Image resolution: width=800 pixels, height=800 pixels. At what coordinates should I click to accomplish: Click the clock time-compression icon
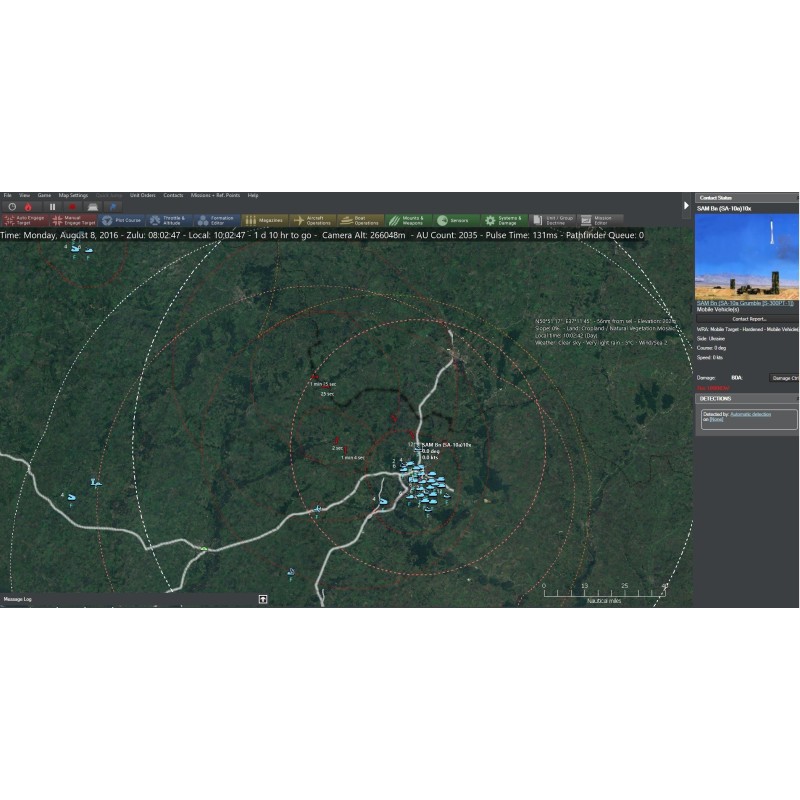pyautogui.click(x=12, y=206)
